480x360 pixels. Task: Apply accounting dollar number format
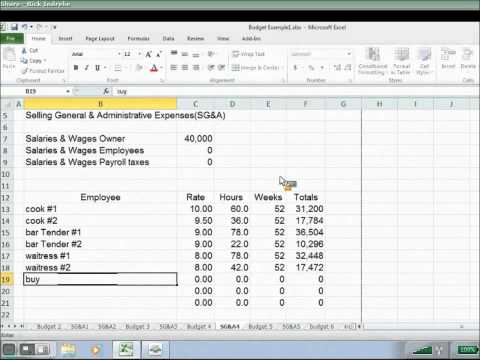coord(295,68)
